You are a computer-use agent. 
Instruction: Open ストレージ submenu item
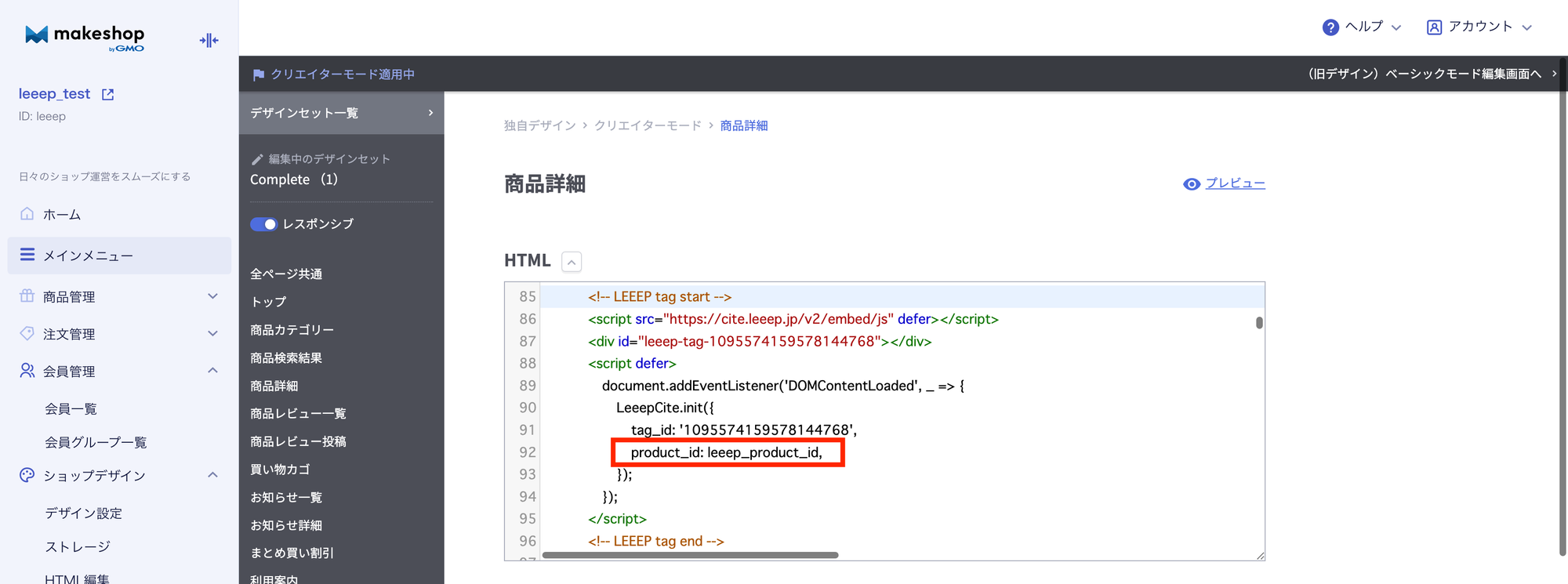tap(77, 546)
